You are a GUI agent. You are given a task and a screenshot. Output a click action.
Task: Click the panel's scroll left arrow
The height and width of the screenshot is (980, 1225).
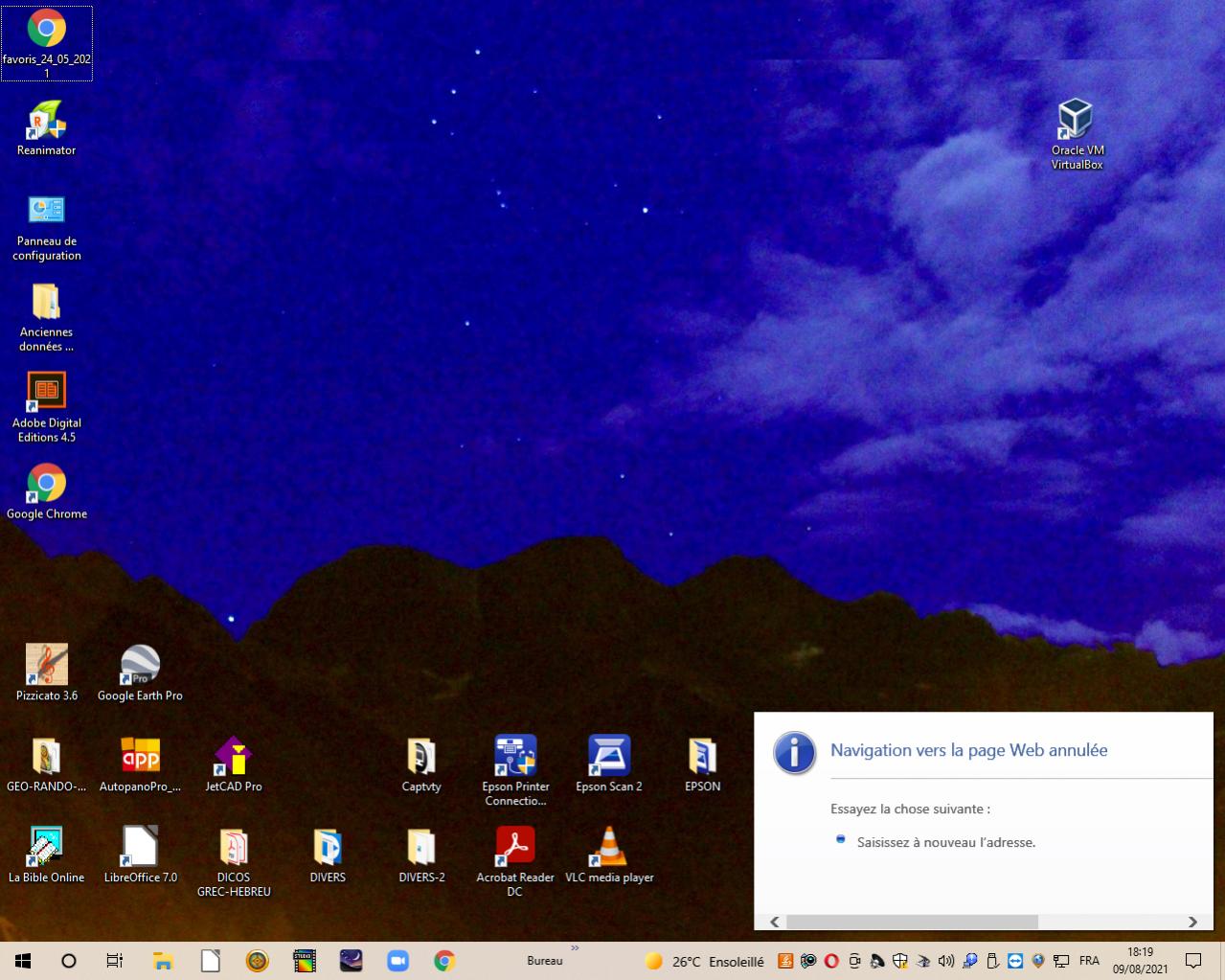[775, 922]
